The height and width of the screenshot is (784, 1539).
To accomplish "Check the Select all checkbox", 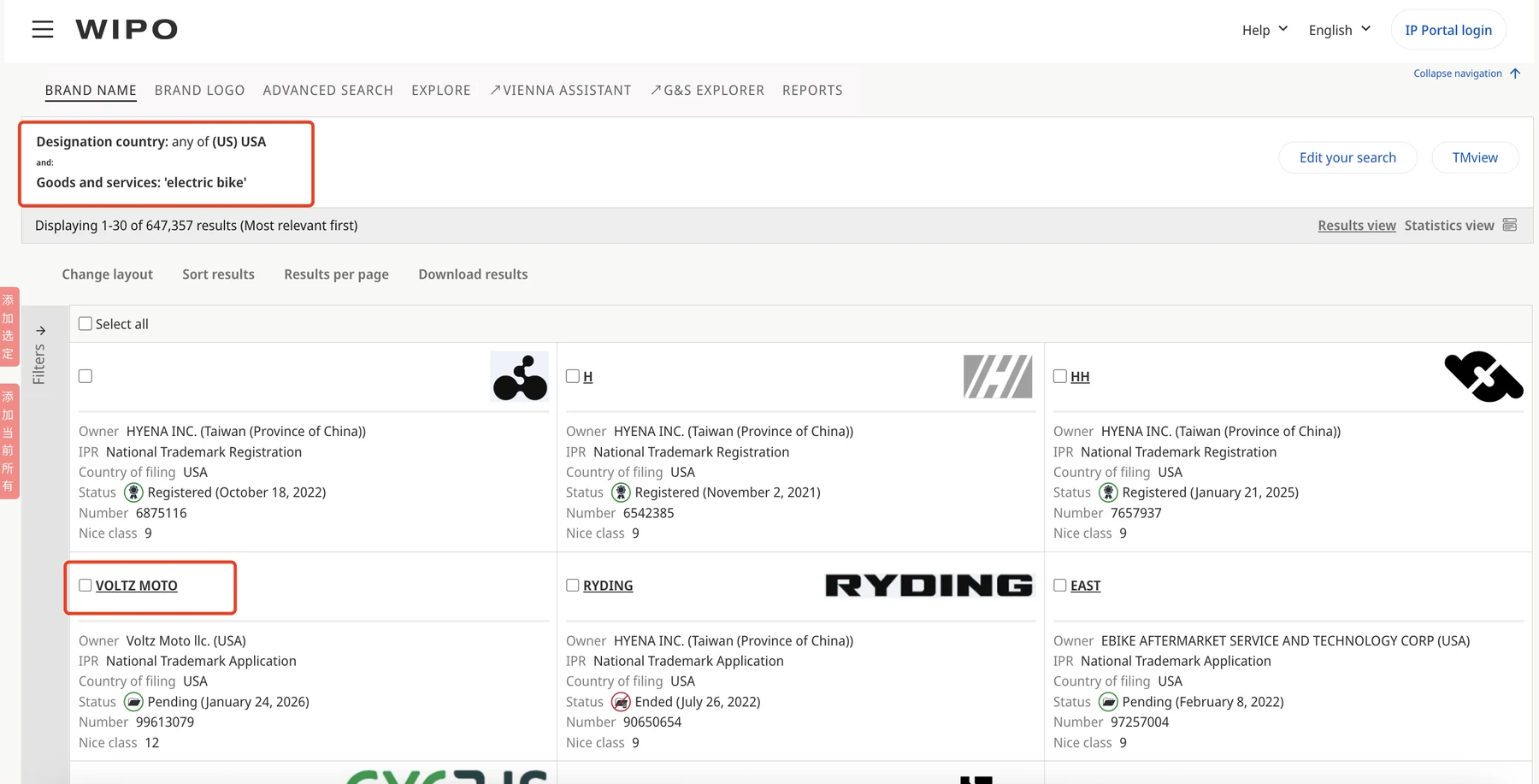I will point(85,324).
